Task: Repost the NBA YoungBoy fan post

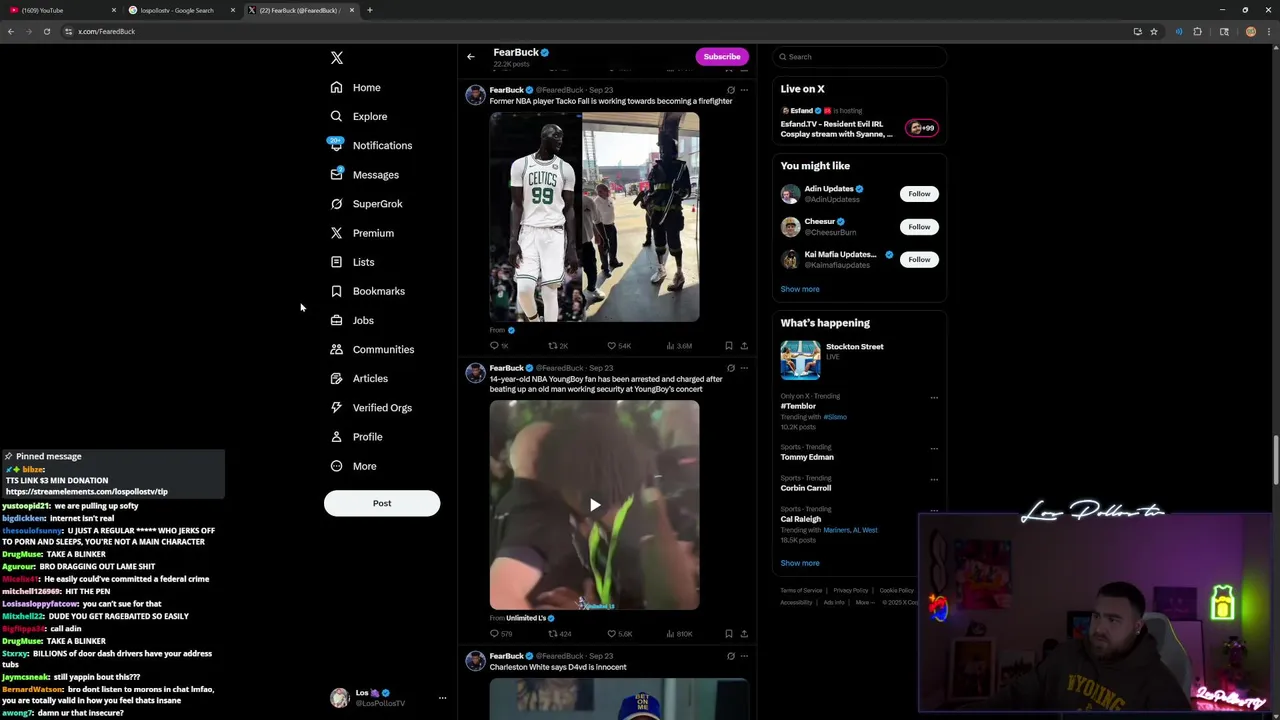Action: [559, 634]
